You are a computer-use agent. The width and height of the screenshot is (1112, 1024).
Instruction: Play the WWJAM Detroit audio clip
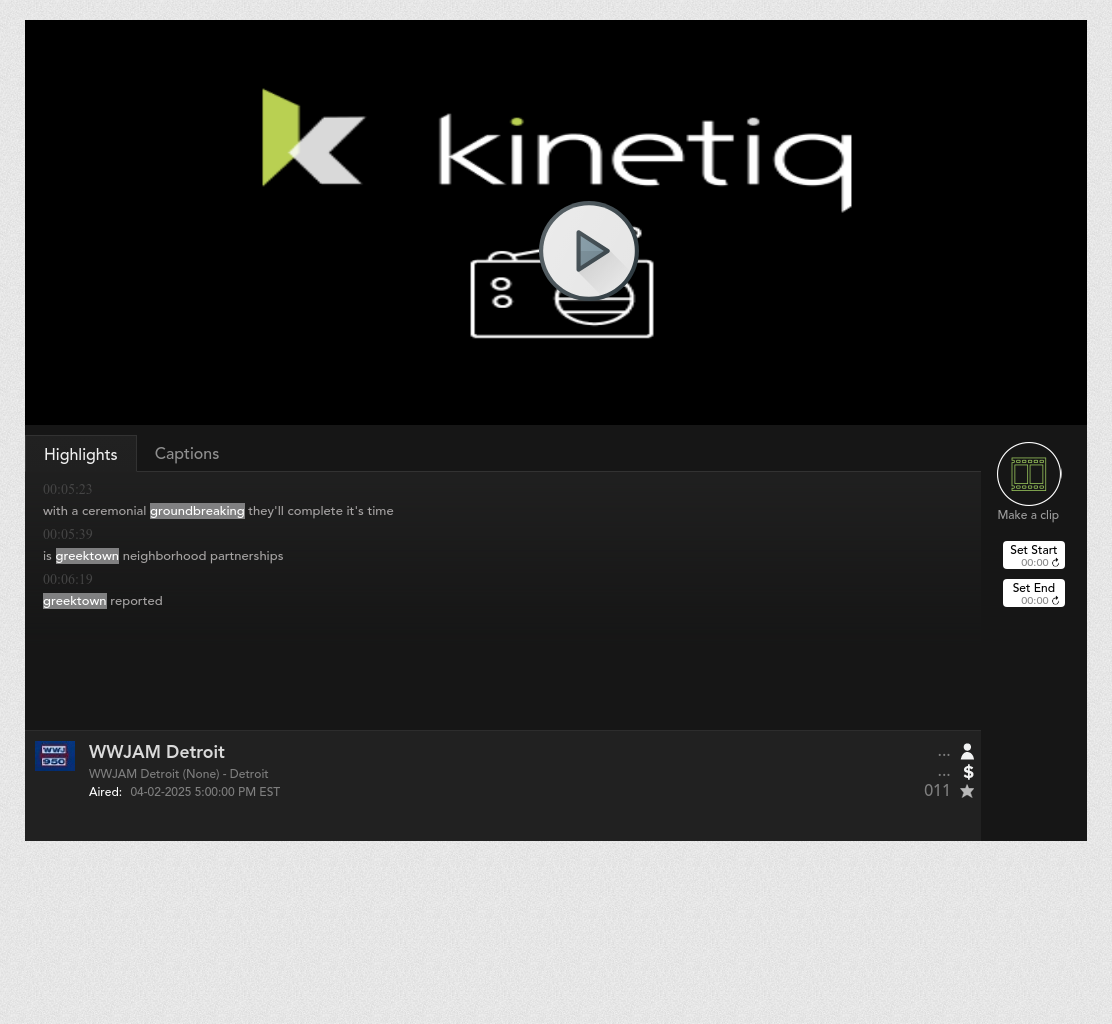tap(589, 251)
